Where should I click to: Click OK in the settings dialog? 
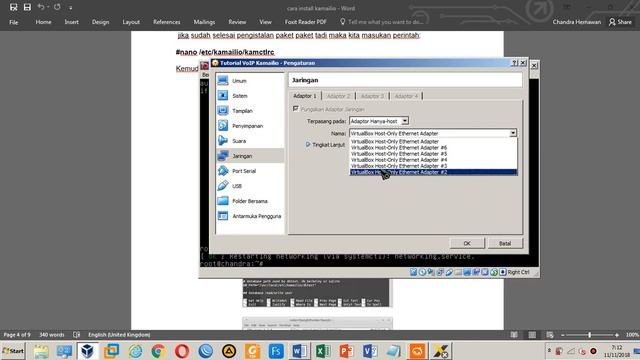[x=467, y=243]
